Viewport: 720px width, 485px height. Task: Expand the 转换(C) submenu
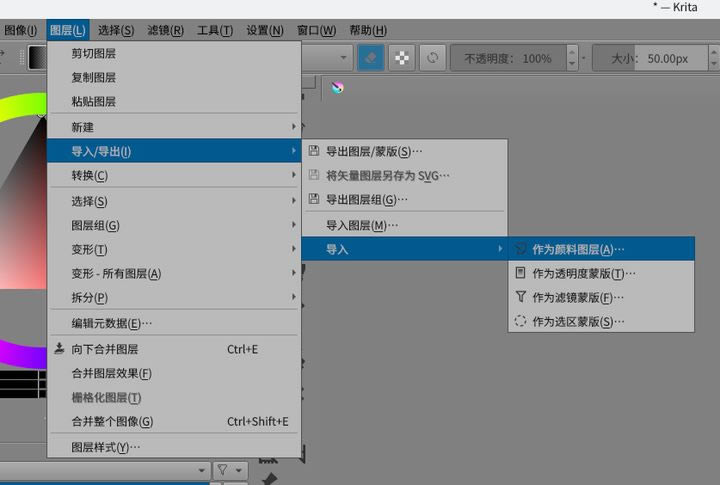coord(174,175)
